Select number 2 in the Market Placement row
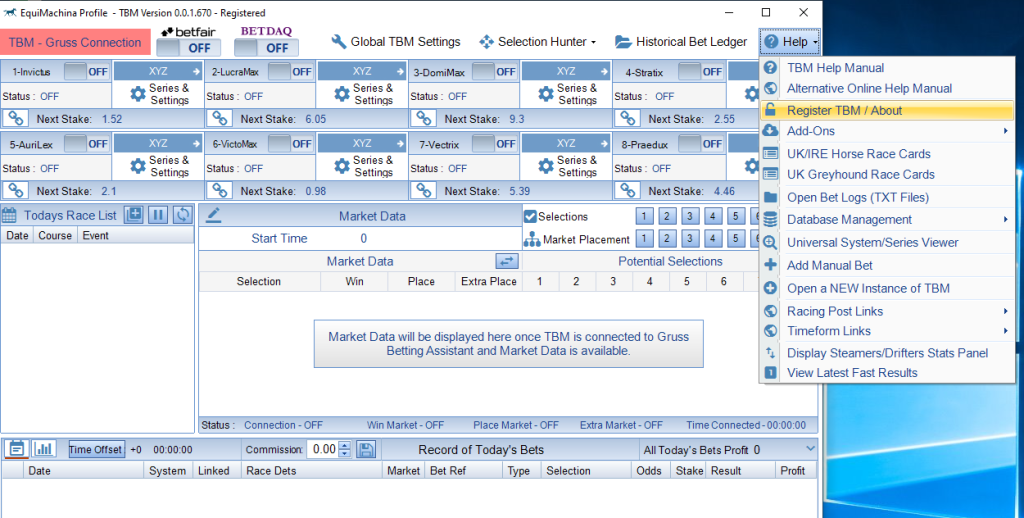Image resolution: width=1024 pixels, height=518 pixels. click(x=667, y=239)
